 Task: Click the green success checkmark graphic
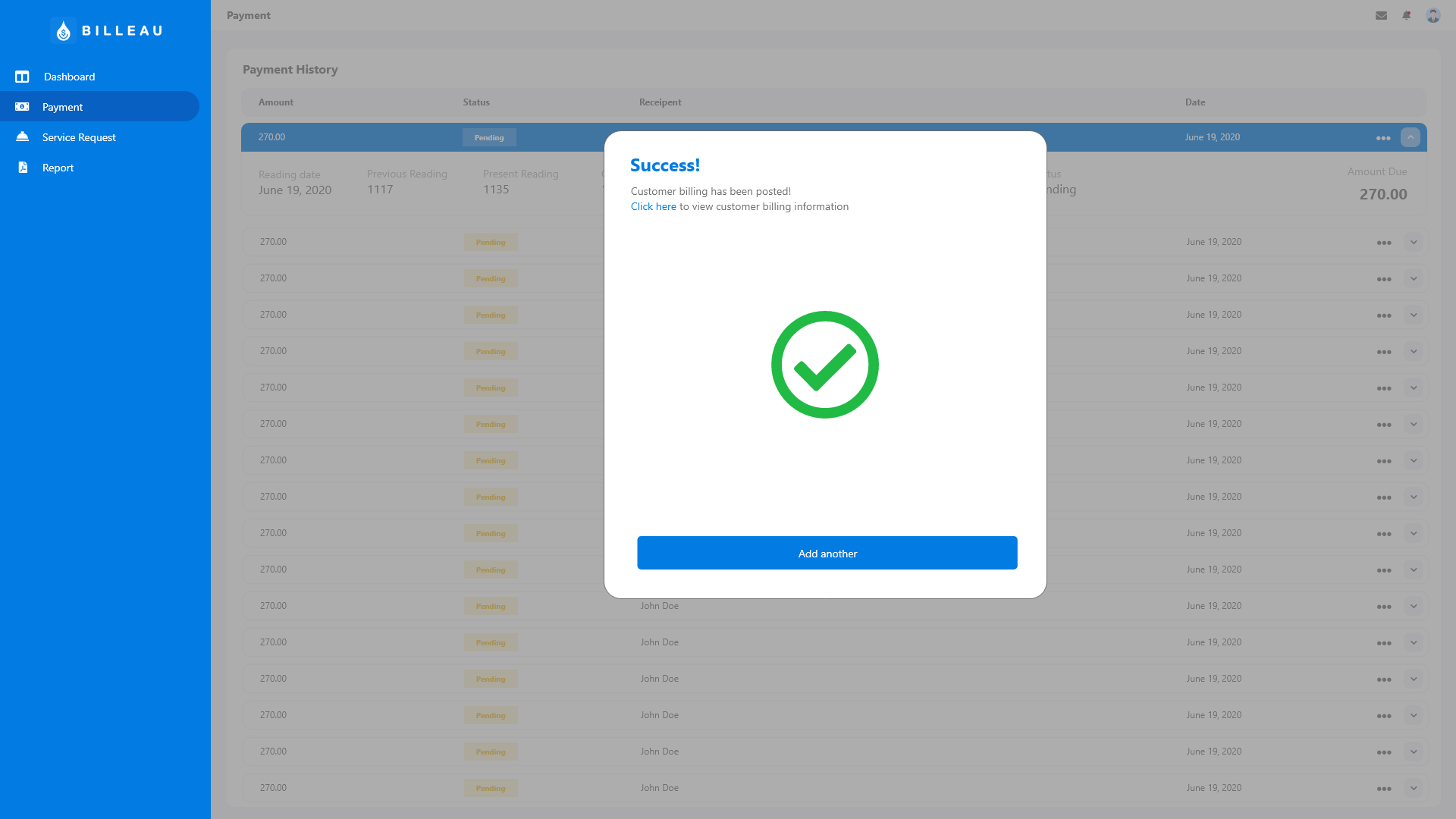824,365
